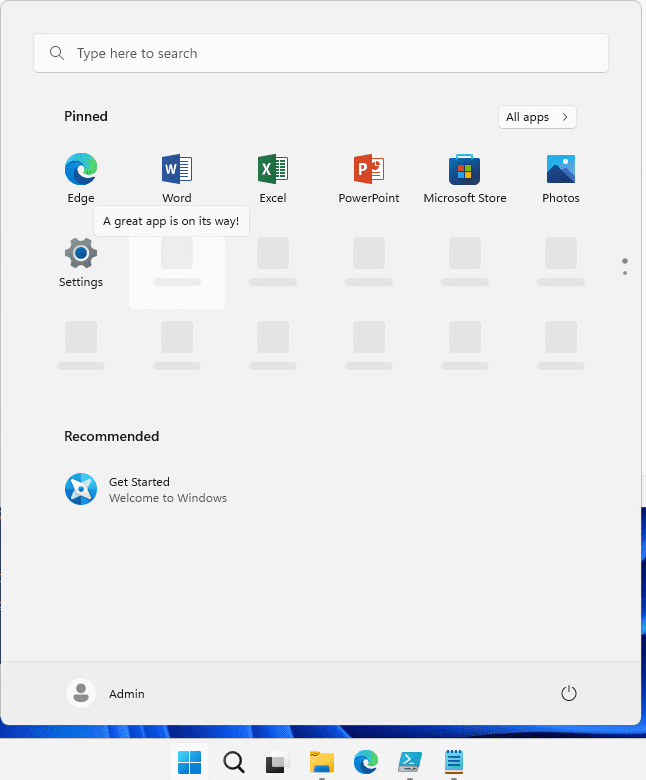The image size is (646, 780).
Task: Click the Admin user account avatar
Action: click(x=81, y=693)
